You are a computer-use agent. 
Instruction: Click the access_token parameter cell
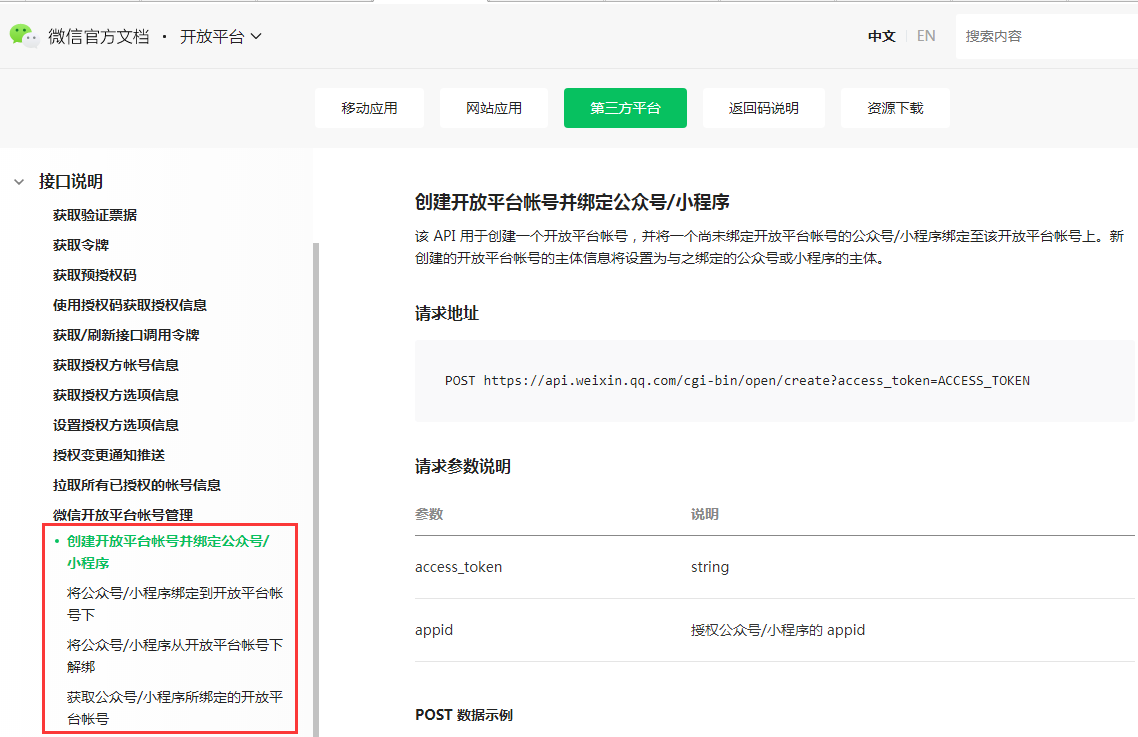pos(459,567)
